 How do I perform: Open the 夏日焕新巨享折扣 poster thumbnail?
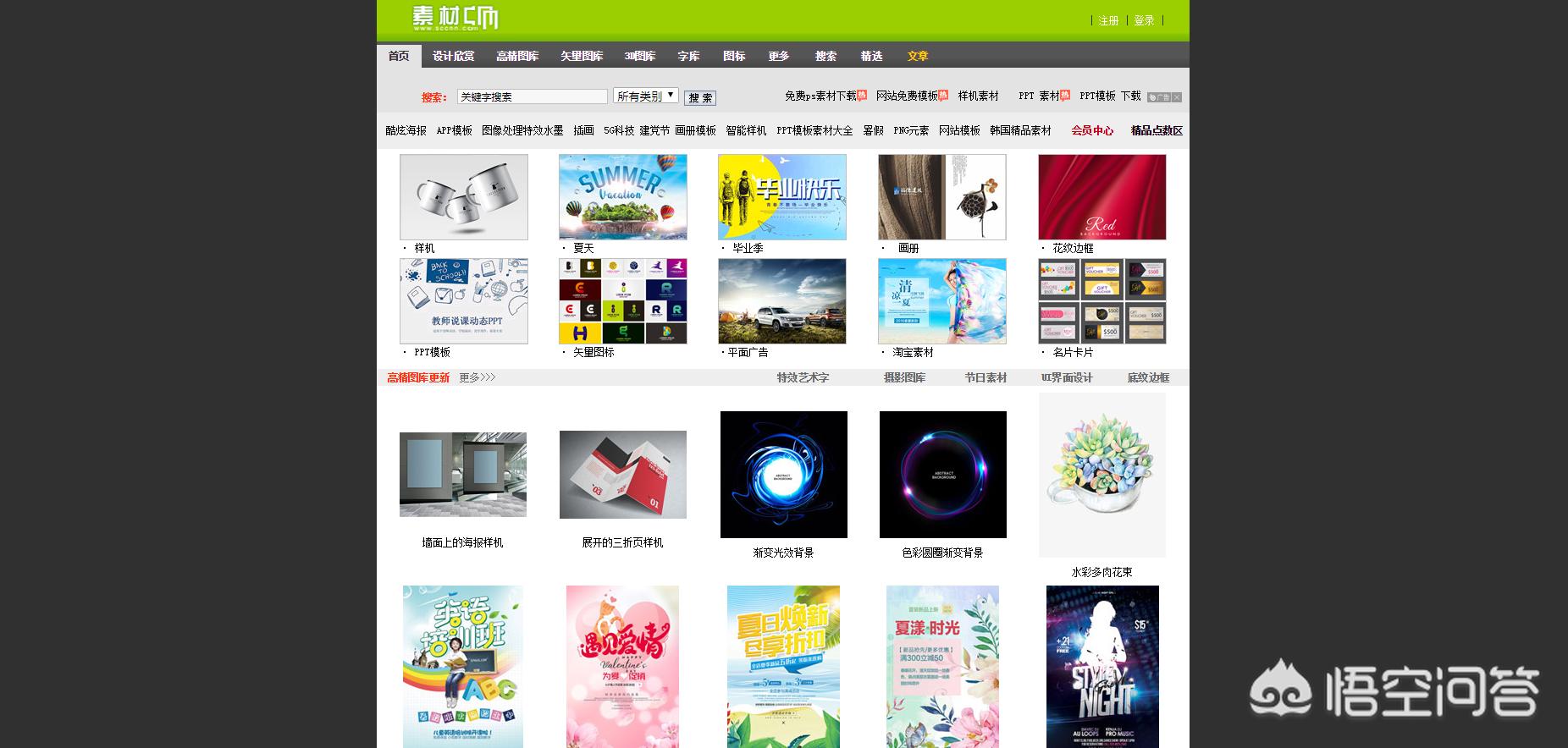tap(784, 667)
